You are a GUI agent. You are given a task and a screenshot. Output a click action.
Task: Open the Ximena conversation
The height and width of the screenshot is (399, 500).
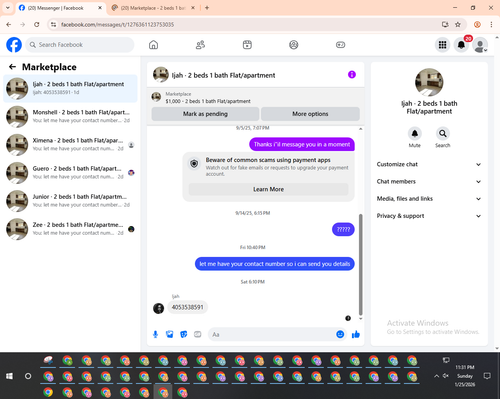[70, 145]
